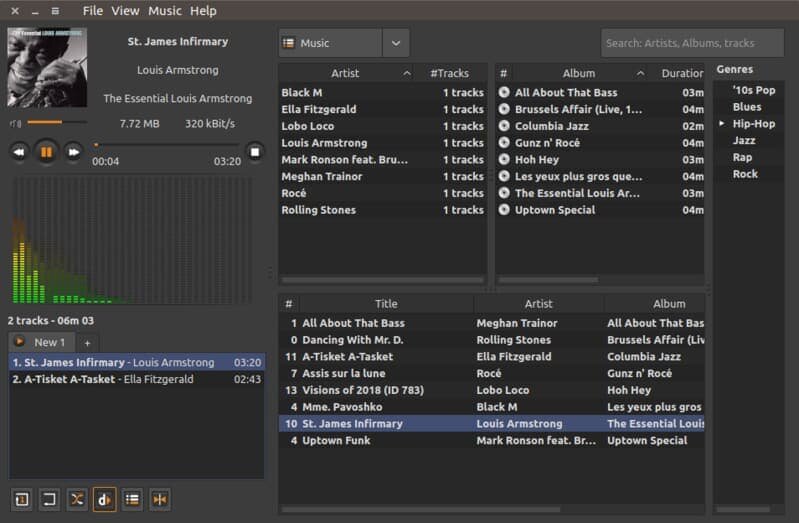
Task: Click the disc icon beside Columbia Jazz album
Action: (504, 126)
